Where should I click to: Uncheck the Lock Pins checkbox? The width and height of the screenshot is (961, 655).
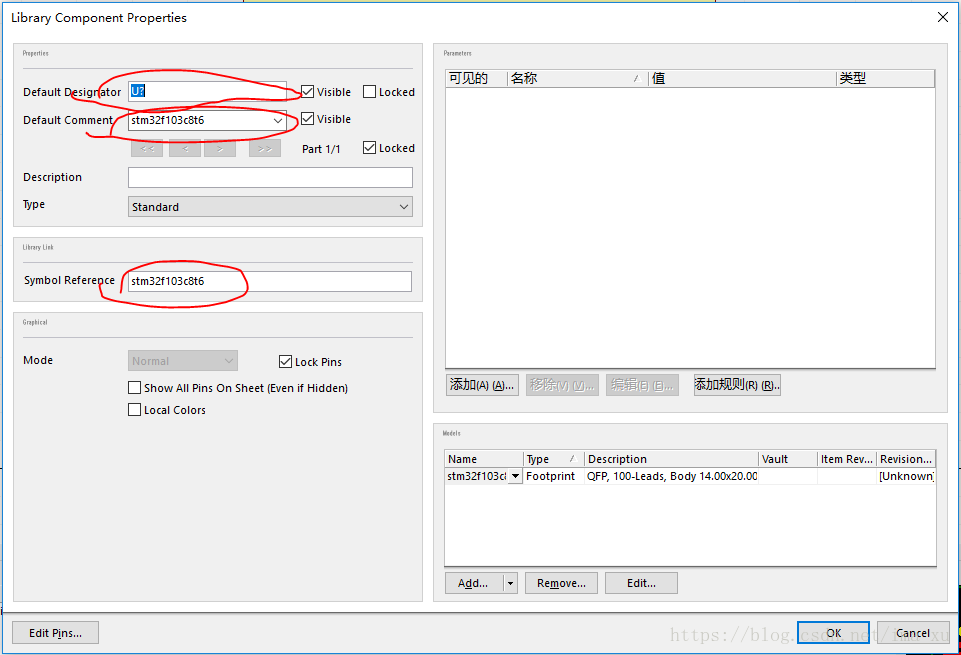point(286,362)
